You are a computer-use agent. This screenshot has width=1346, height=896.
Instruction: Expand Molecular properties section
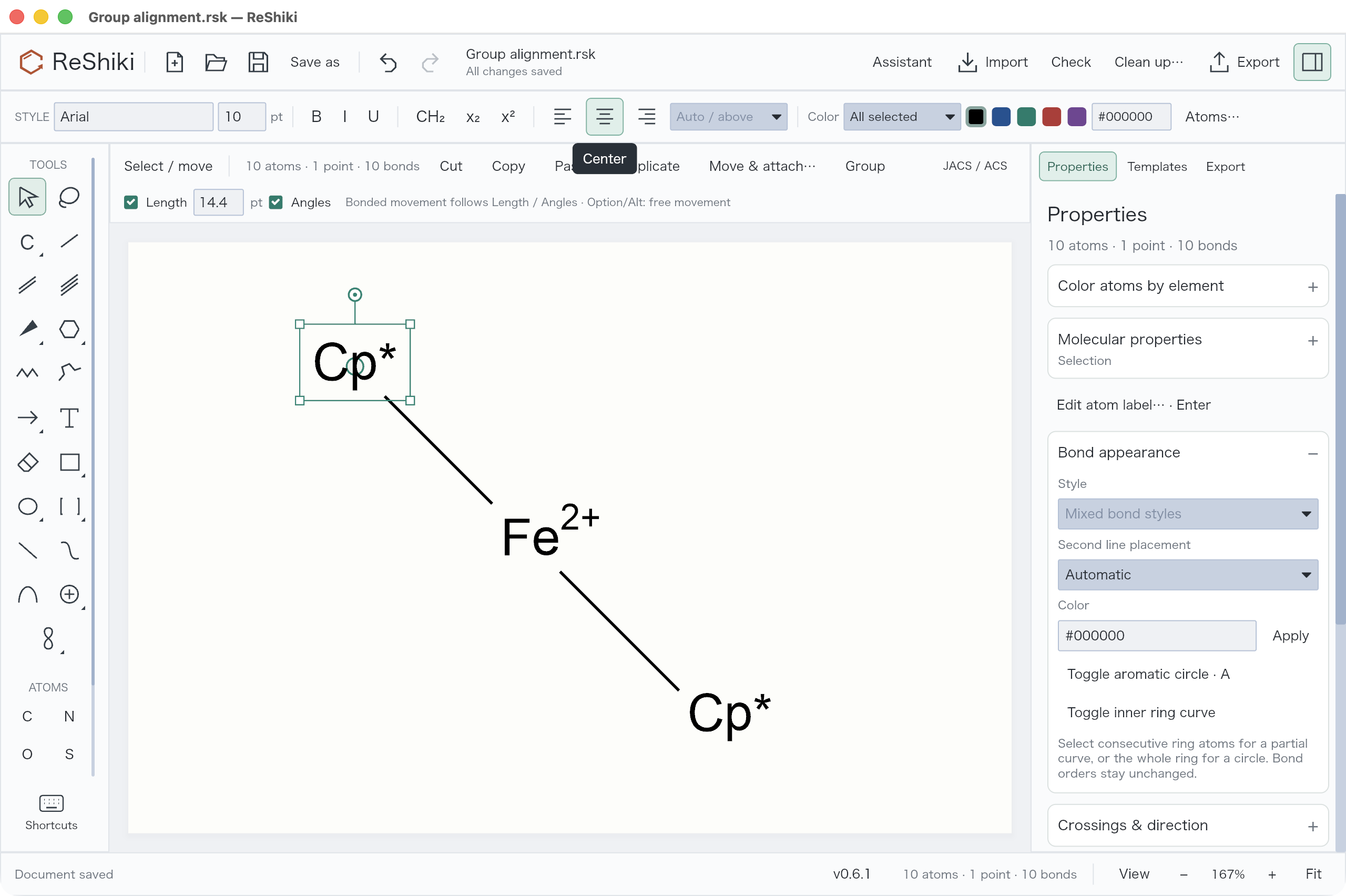pos(1187,348)
